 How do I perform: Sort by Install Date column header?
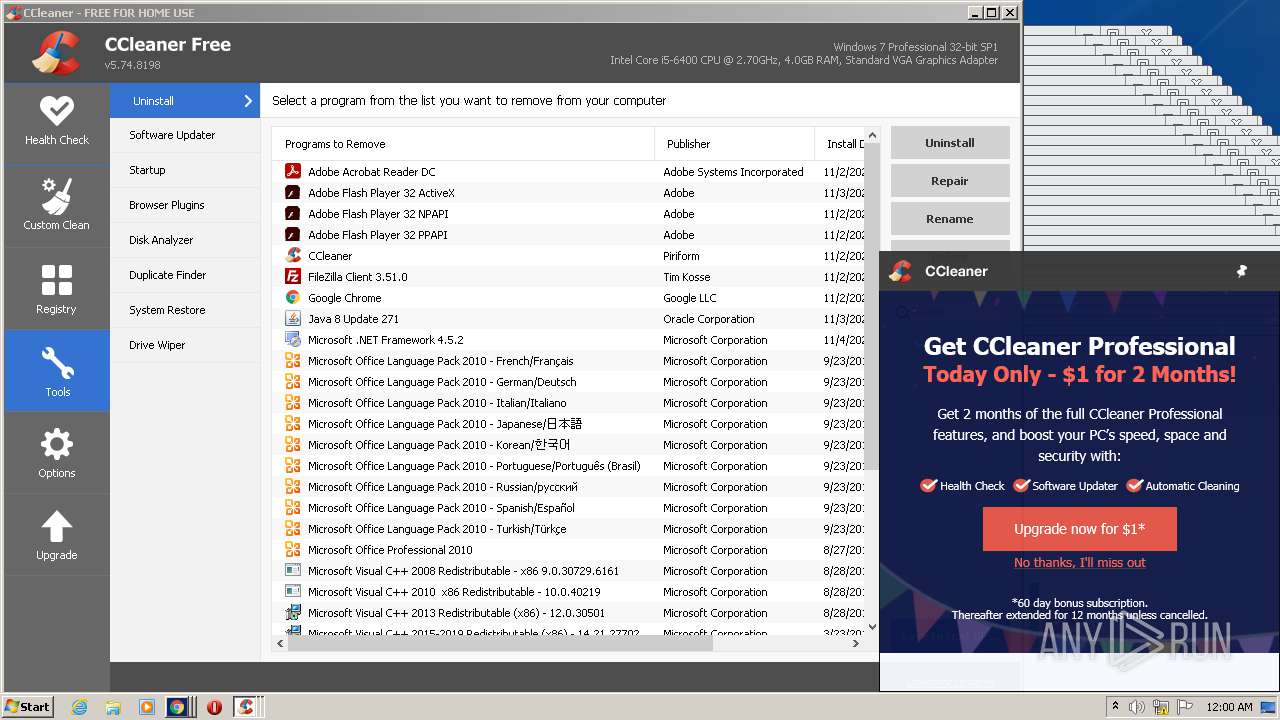pyautogui.click(x=840, y=143)
